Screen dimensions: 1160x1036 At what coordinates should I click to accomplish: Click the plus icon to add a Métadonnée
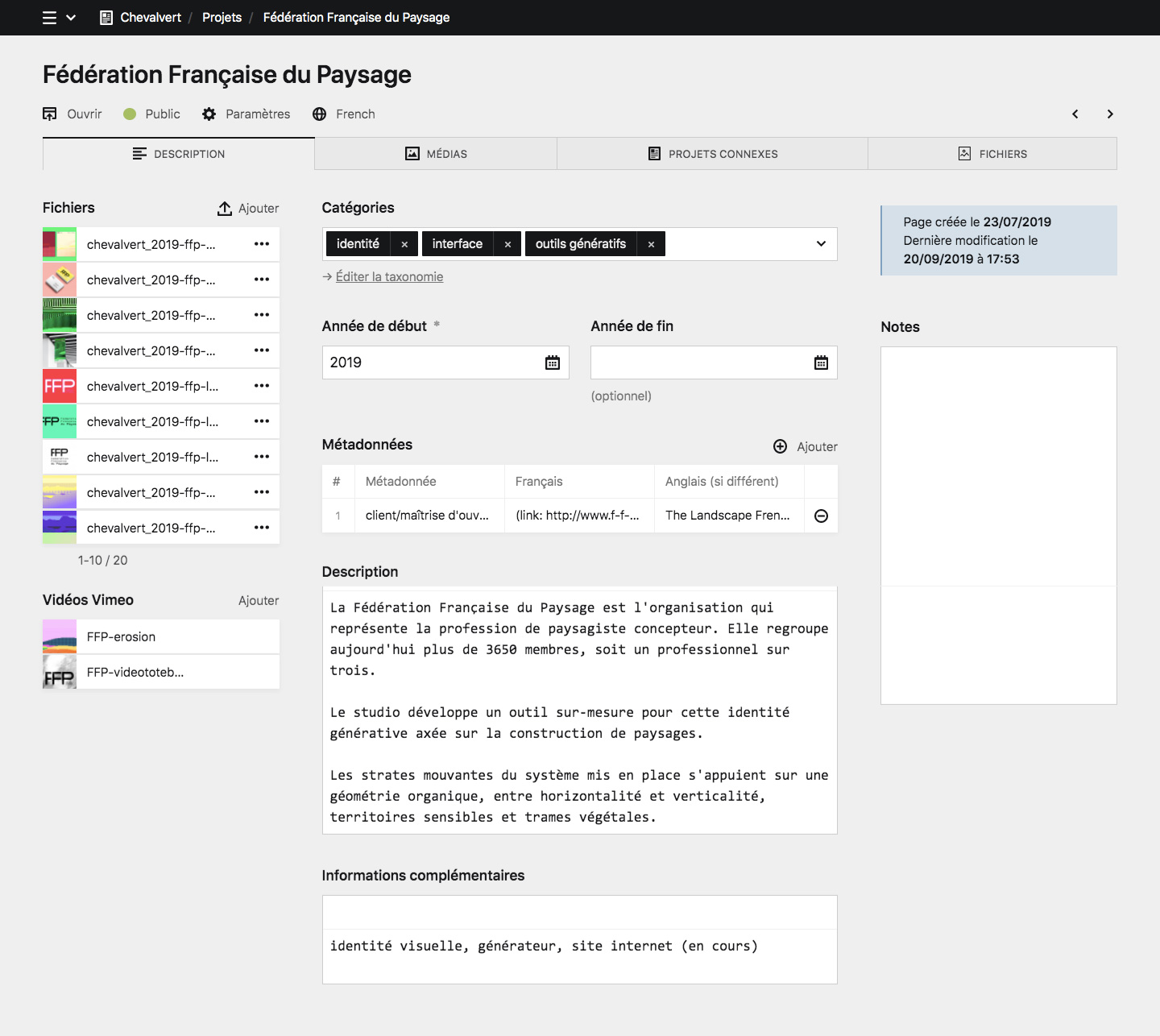780,445
